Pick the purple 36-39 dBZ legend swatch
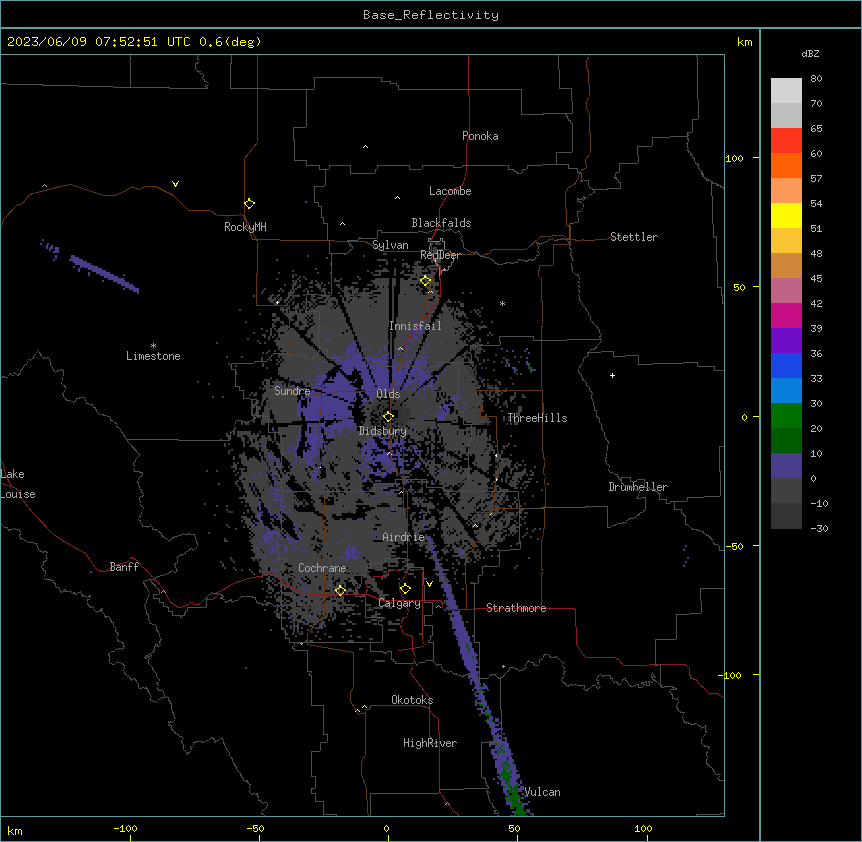 click(x=786, y=341)
